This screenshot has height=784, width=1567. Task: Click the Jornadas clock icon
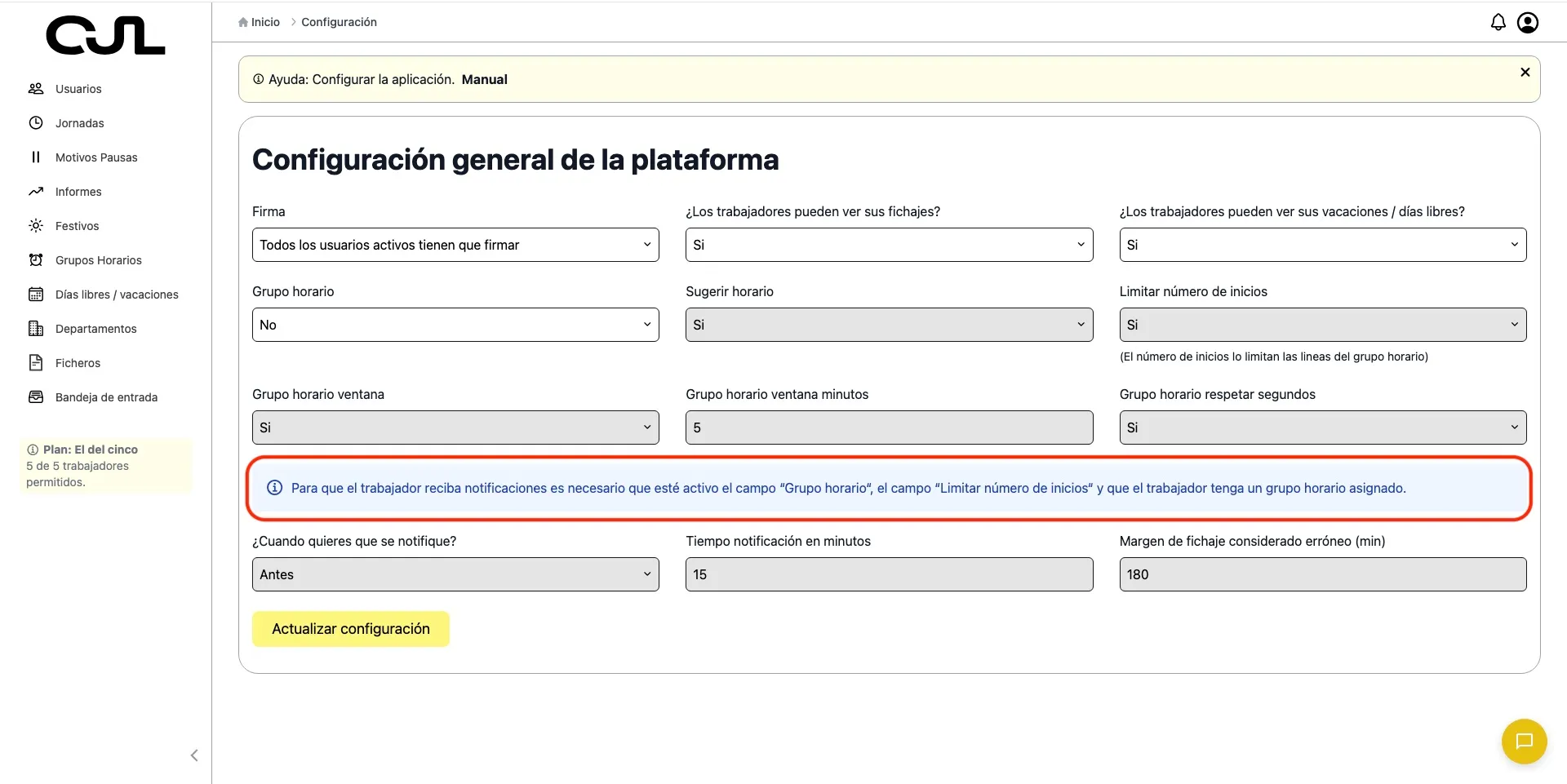point(36,123)
